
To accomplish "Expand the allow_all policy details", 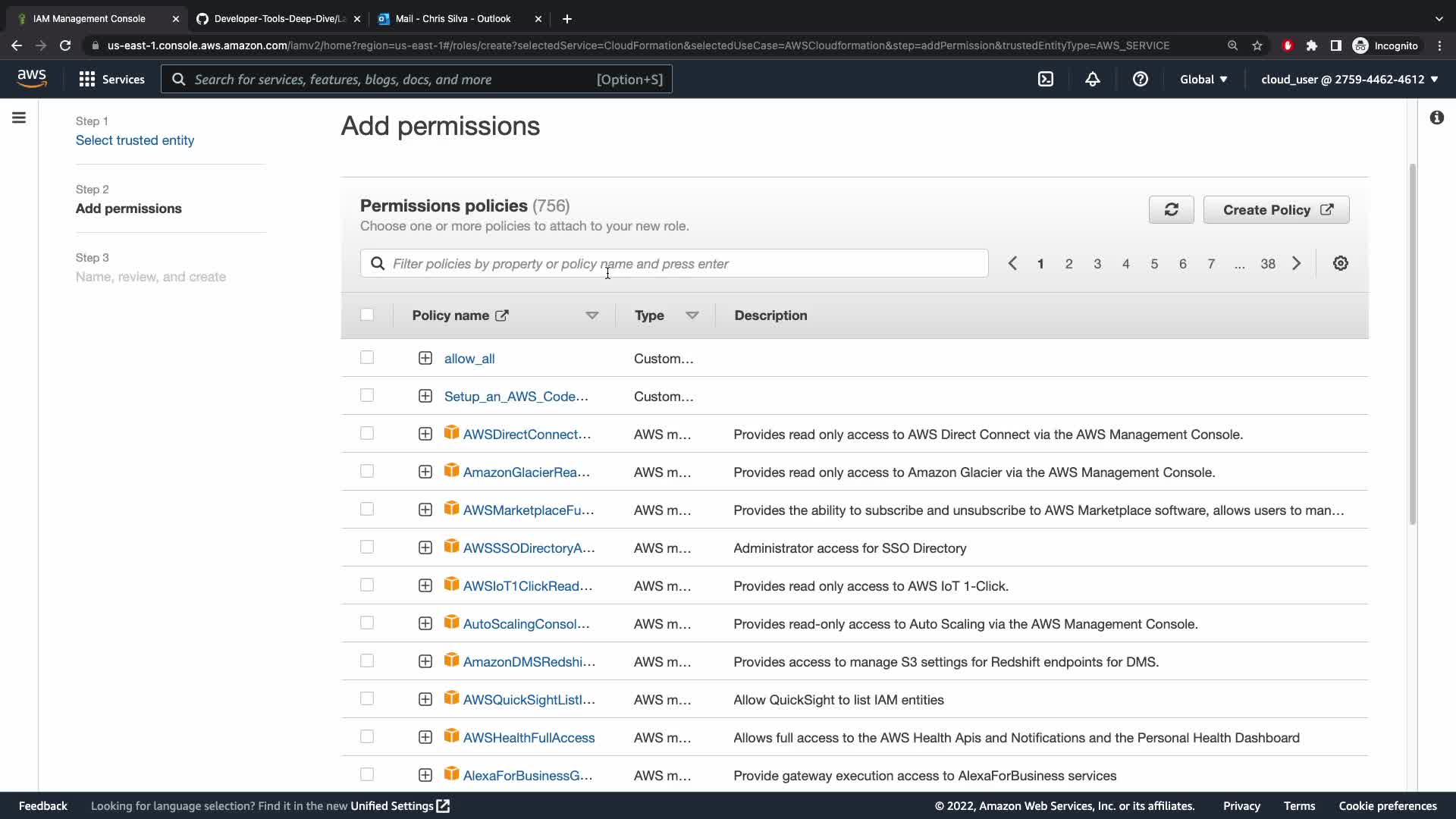I will pos(425,358).
